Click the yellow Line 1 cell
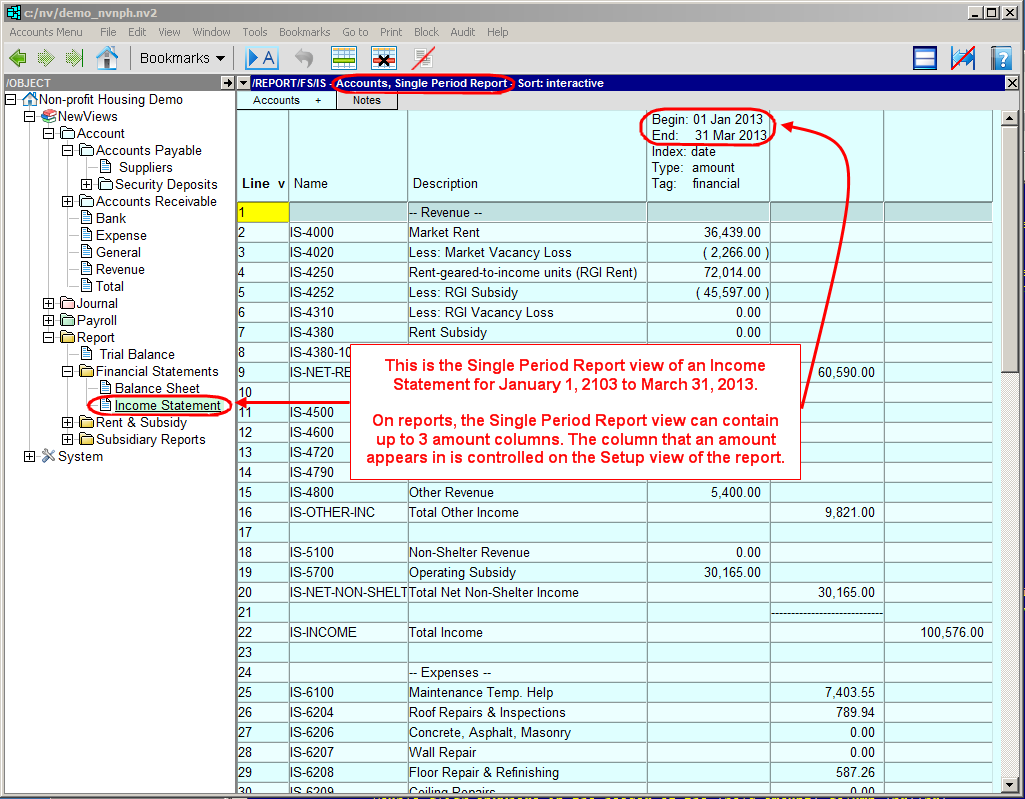 (x=262, y=212)
